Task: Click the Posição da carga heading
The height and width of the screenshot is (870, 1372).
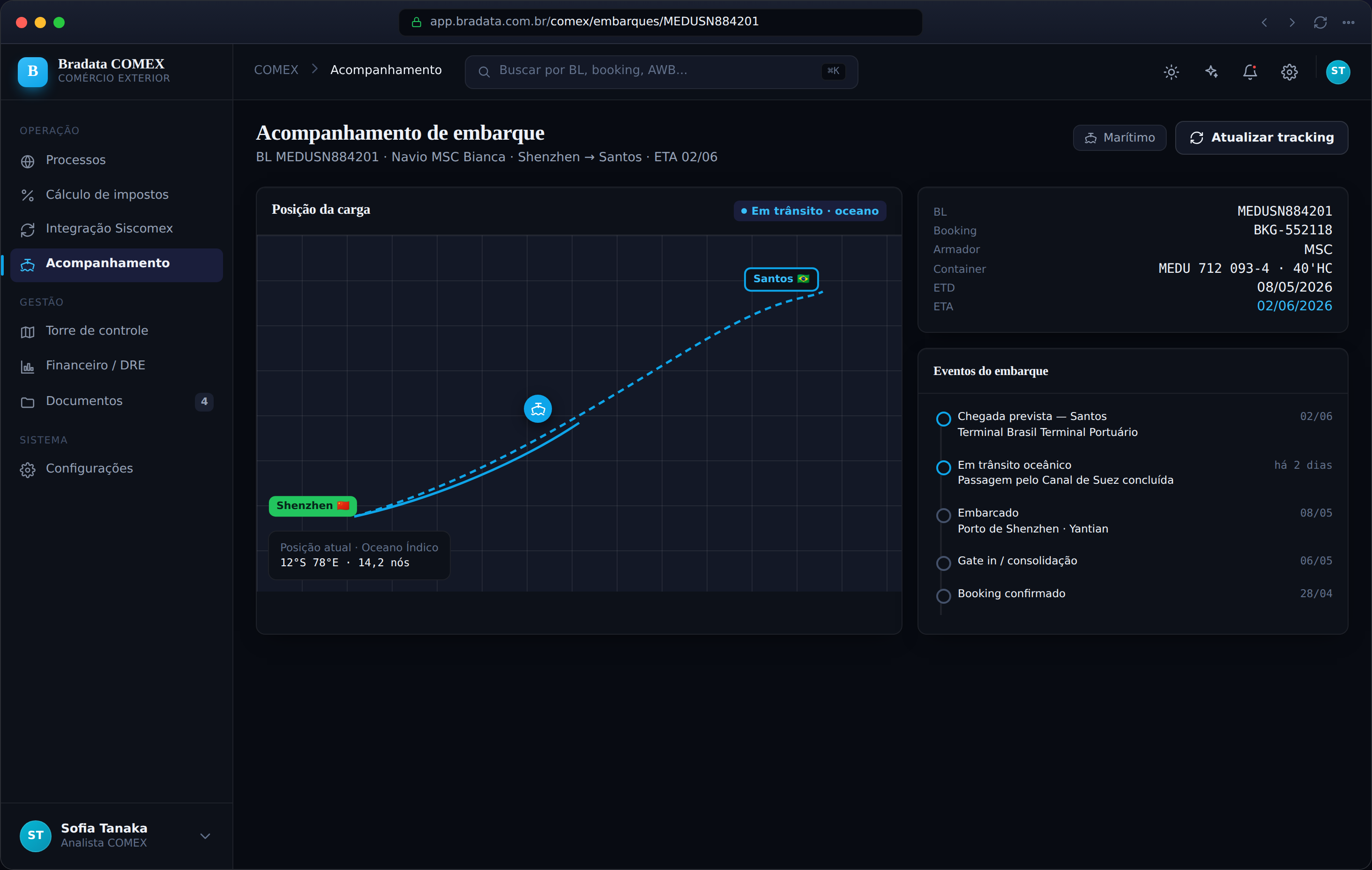Action: 321,210
